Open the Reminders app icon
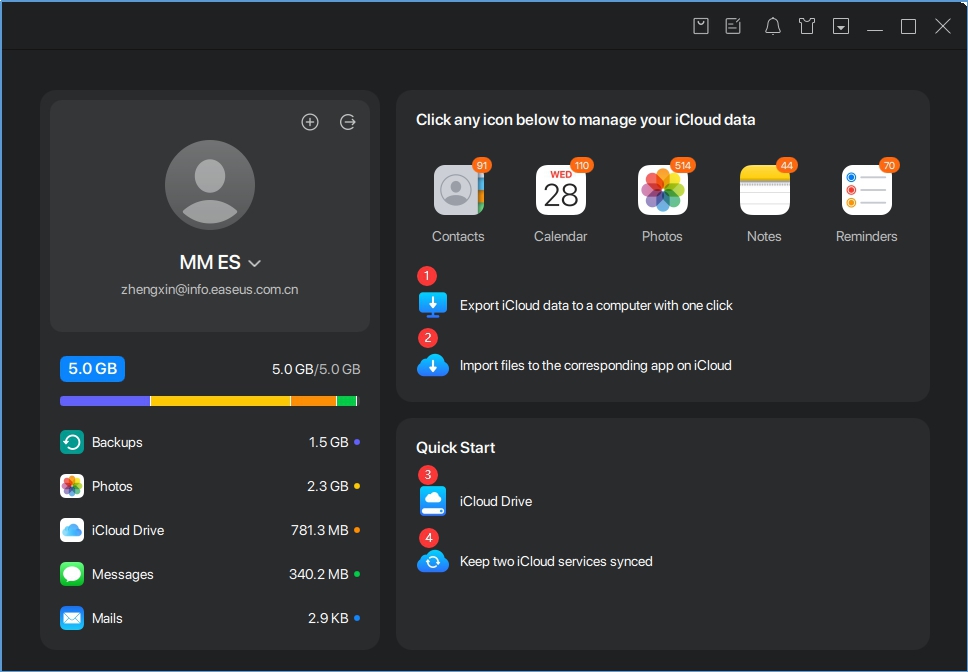 pos(866,190)
